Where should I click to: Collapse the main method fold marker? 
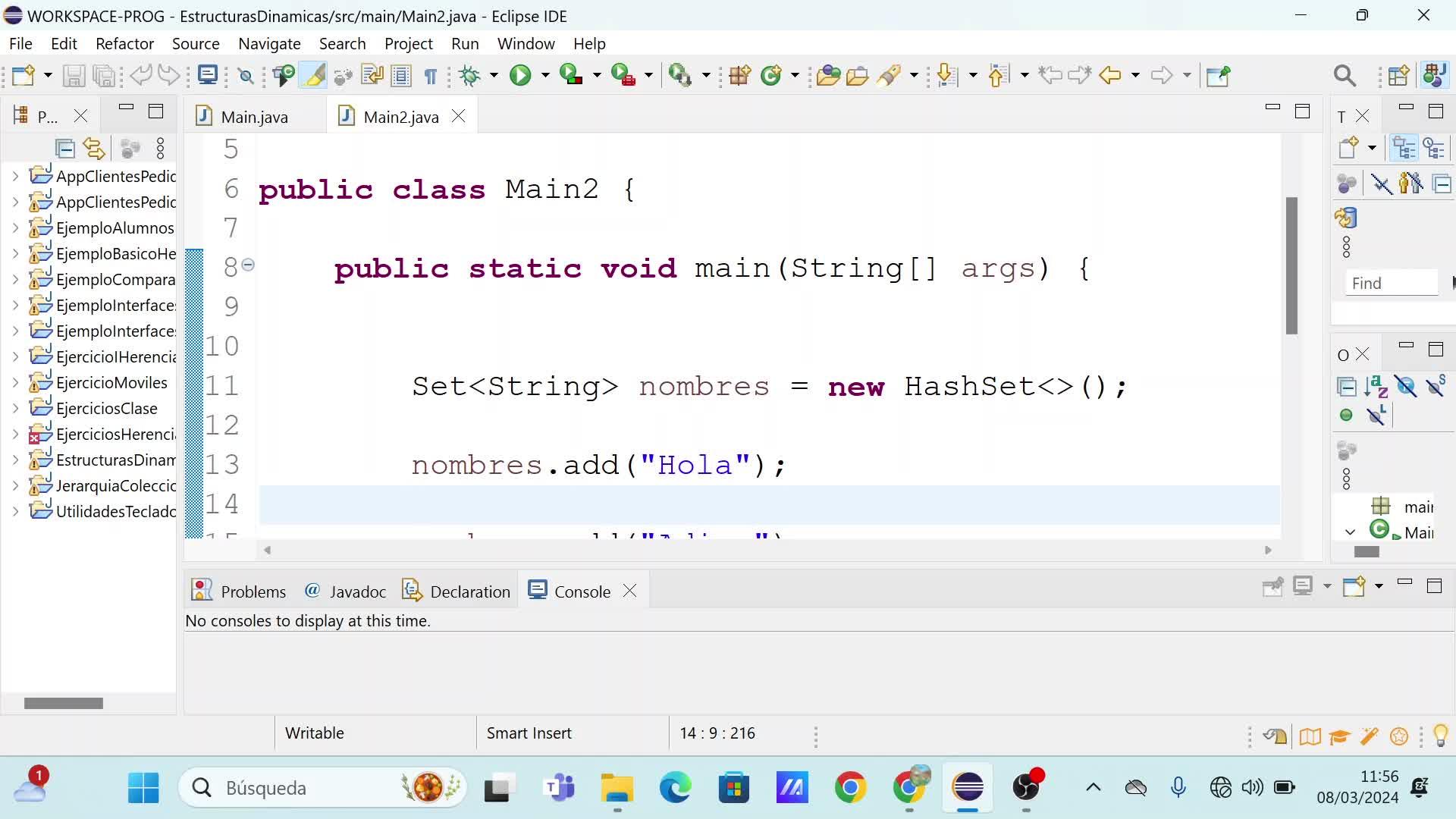pyautogui.click(x=248, y=265)
